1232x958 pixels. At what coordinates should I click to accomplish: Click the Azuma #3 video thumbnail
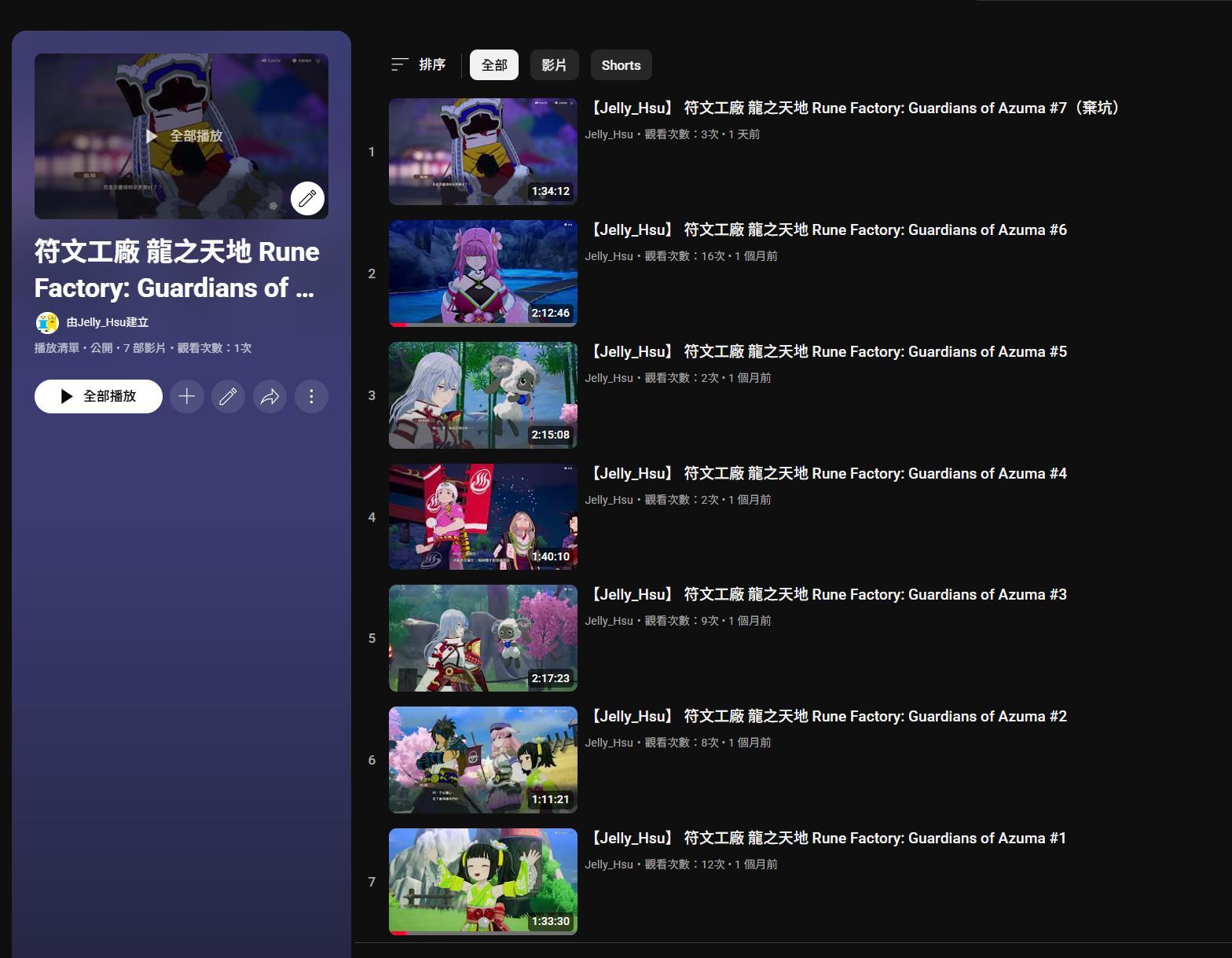coord(482,638)
